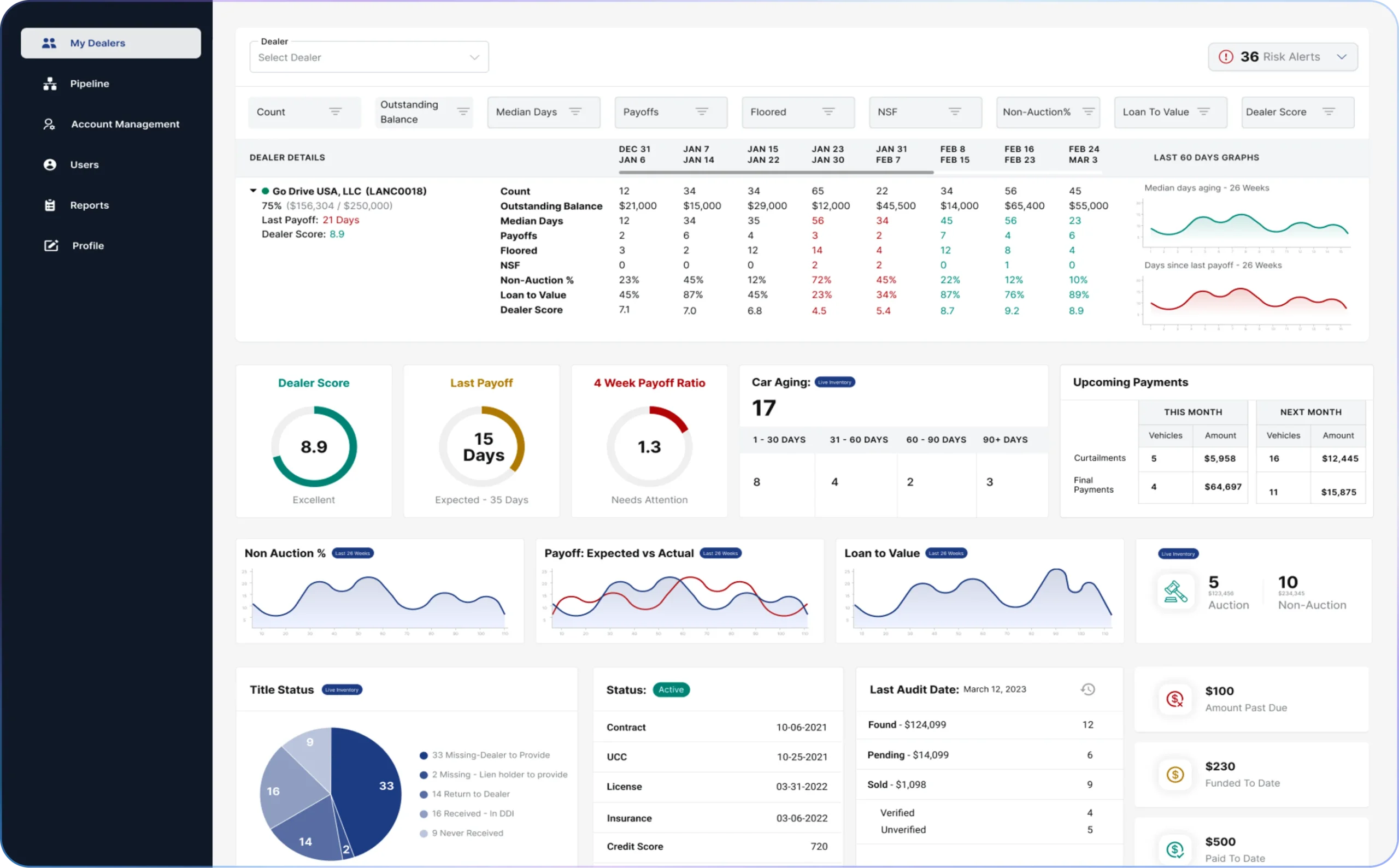Go to Users in the sidebar
Screen dimensions: 1399x868
(84, 165)
